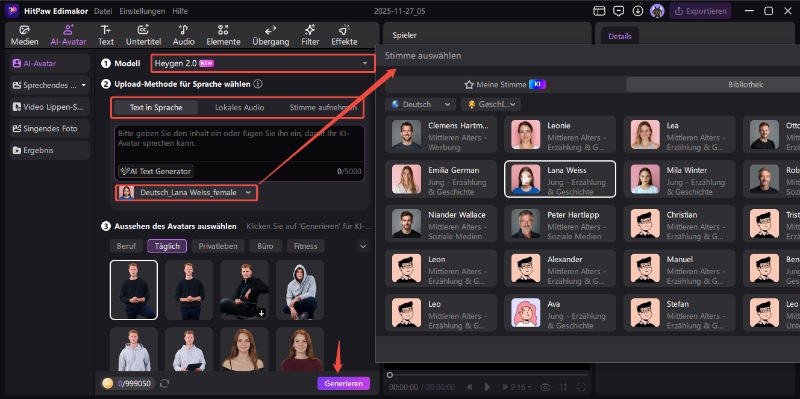Toggle the Fitness avatar category chip

[306, 246]
